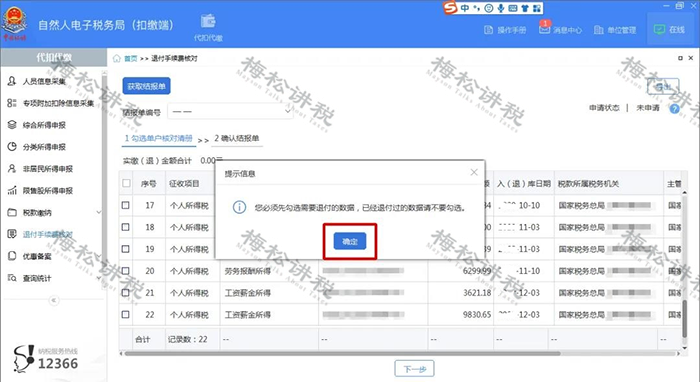The width and height of the screenshot is (700, 382).
Task: Check the box for row 19
Action: pos(126,249)
